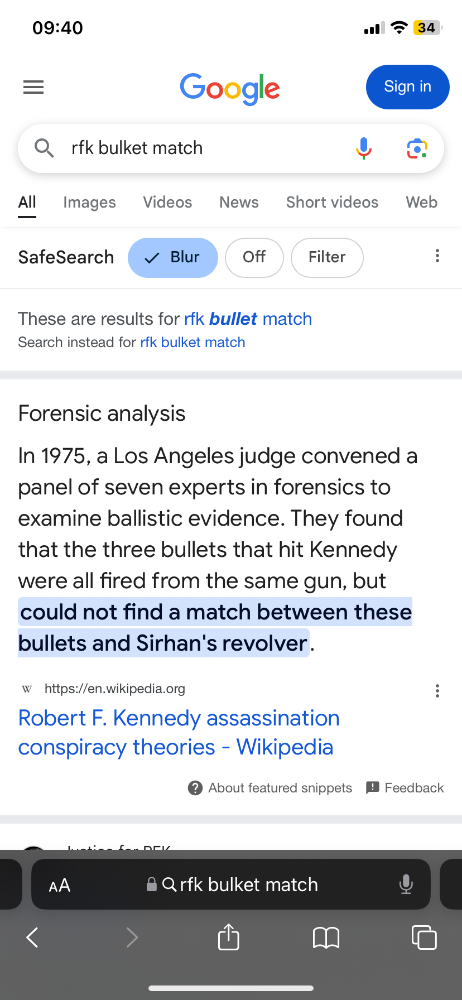
Task: Switch to the News tab
Action: [239, 202]
